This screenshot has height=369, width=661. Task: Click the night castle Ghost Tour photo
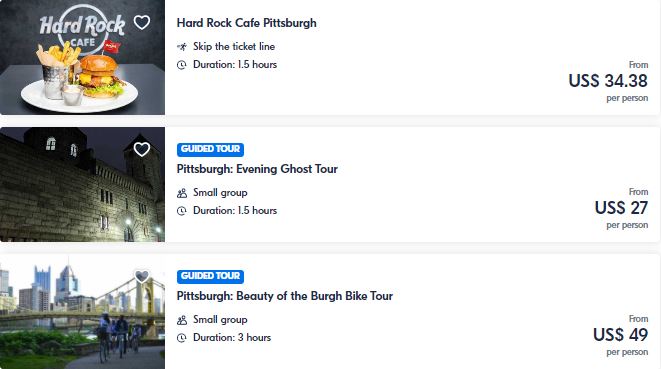click(x=82, y=184)
